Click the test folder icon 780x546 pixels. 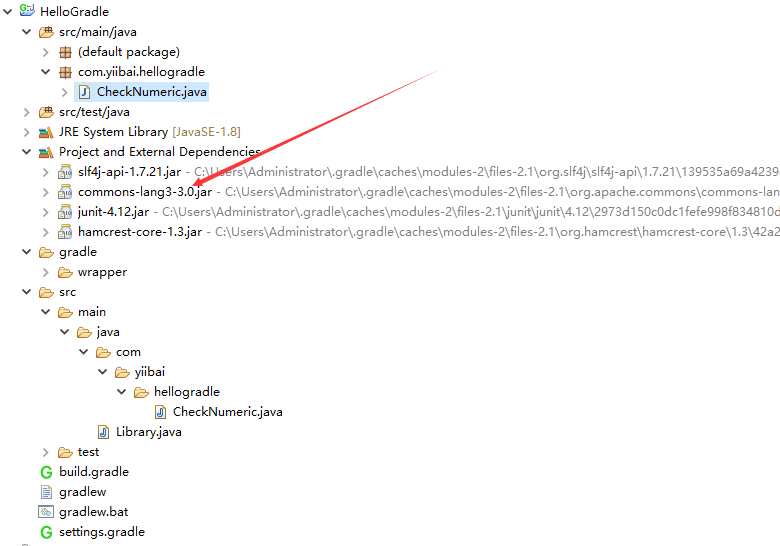(x=65, y=453)
